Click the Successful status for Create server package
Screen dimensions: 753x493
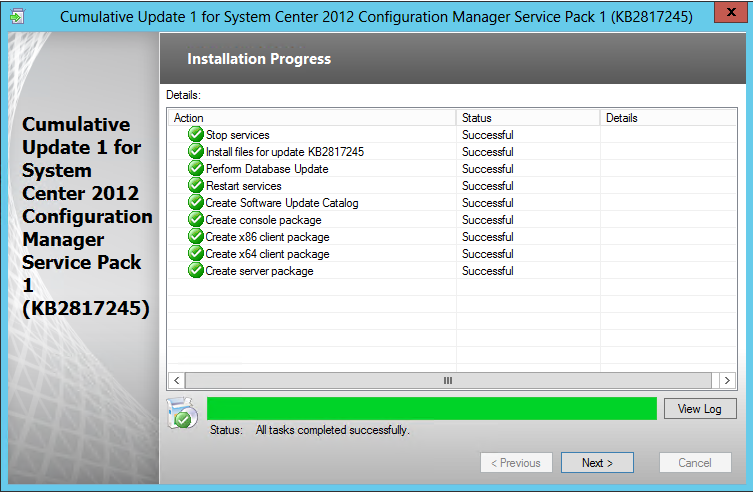(487, 271)
